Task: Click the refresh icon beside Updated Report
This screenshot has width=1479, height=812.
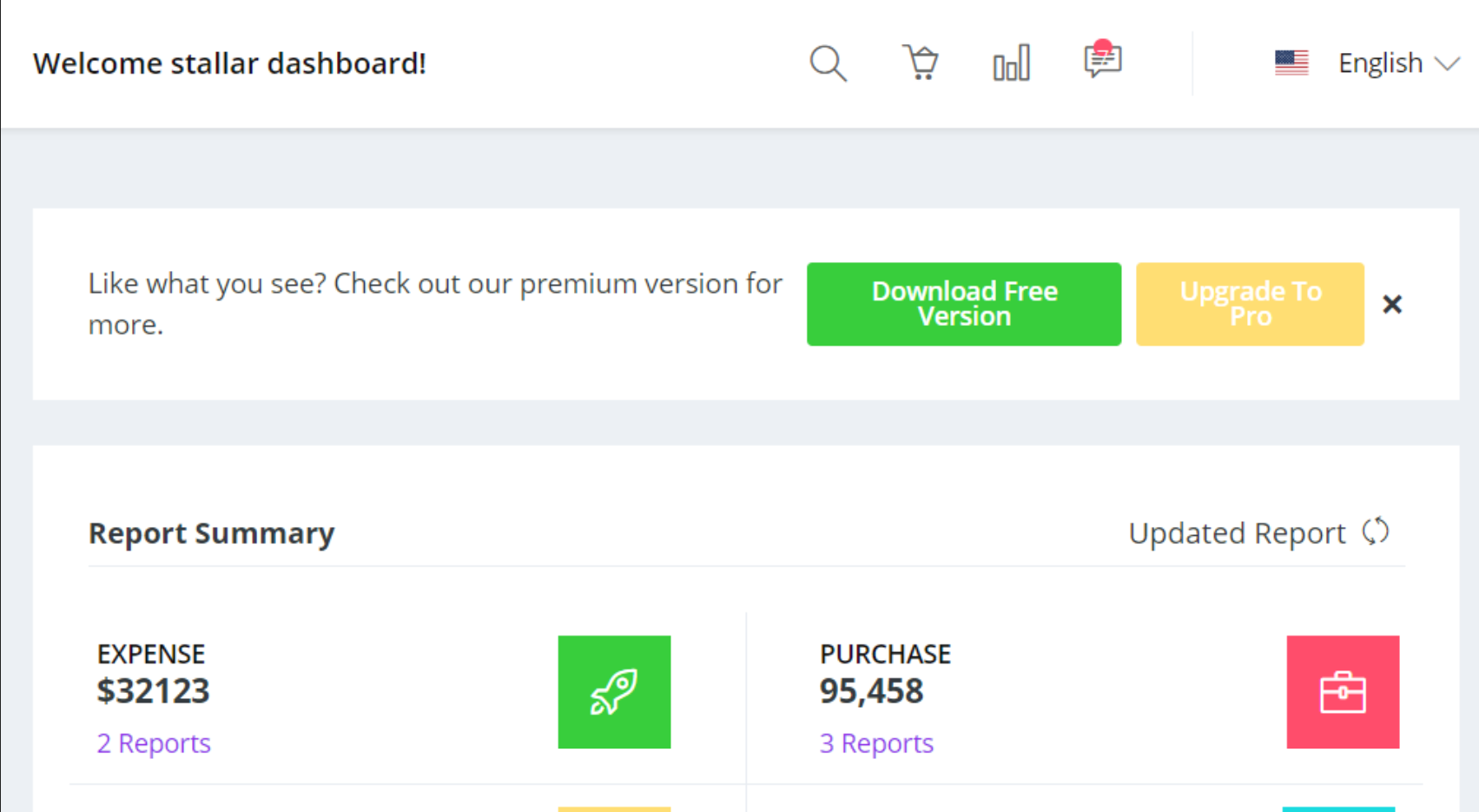Action: tap(1376, 531)
